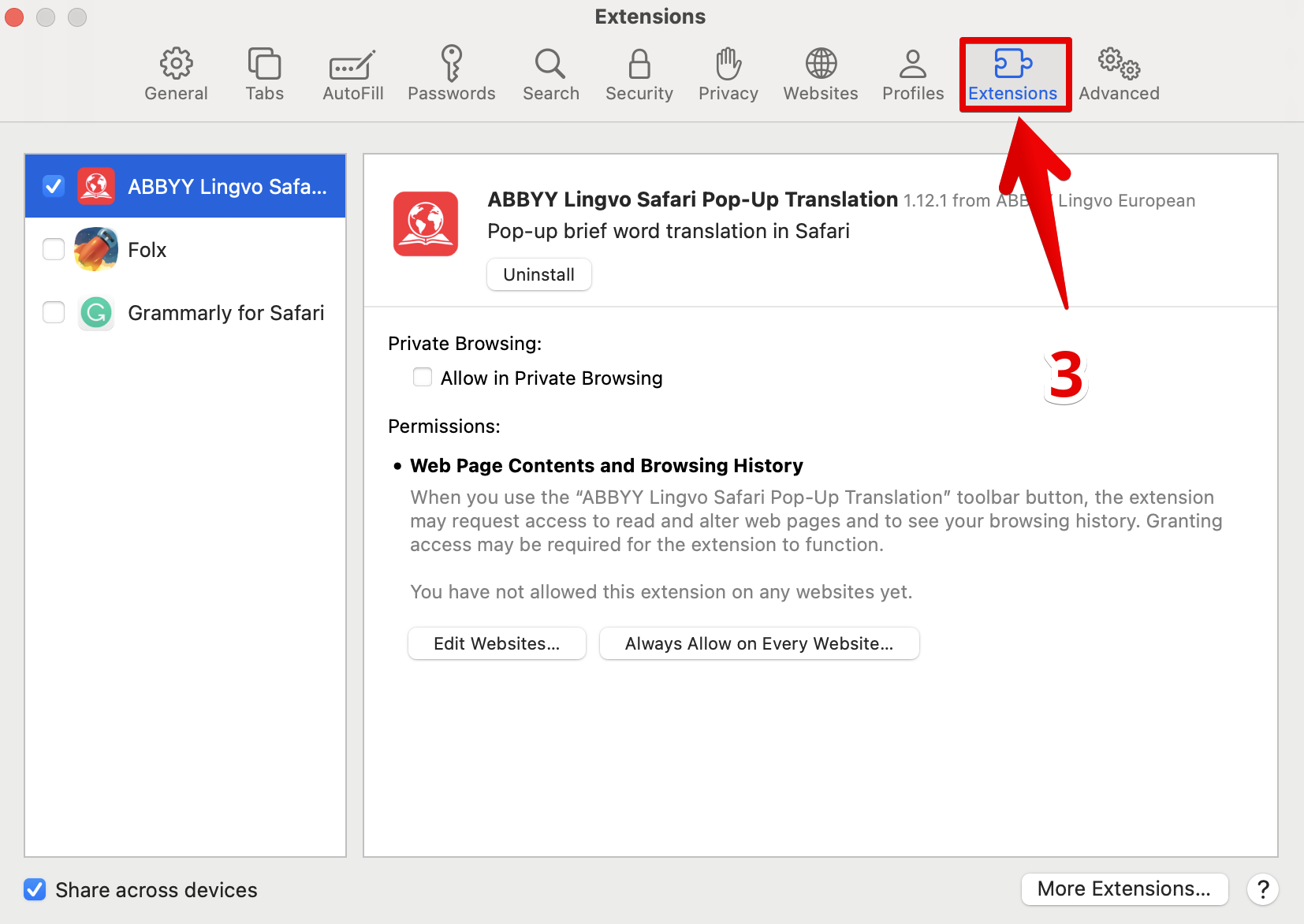Close the Extensions window with red button

[15, 17]
